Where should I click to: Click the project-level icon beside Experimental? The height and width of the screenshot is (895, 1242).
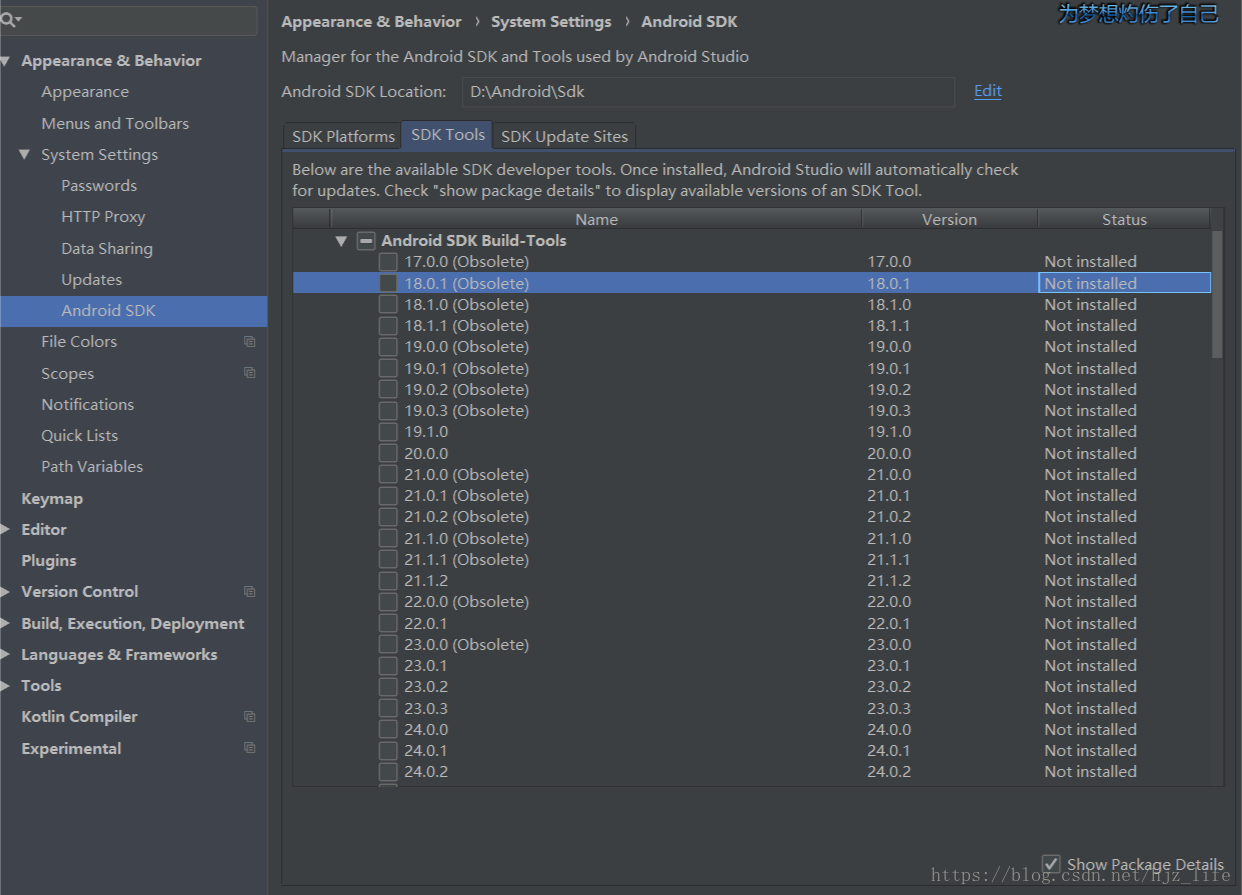249,748
